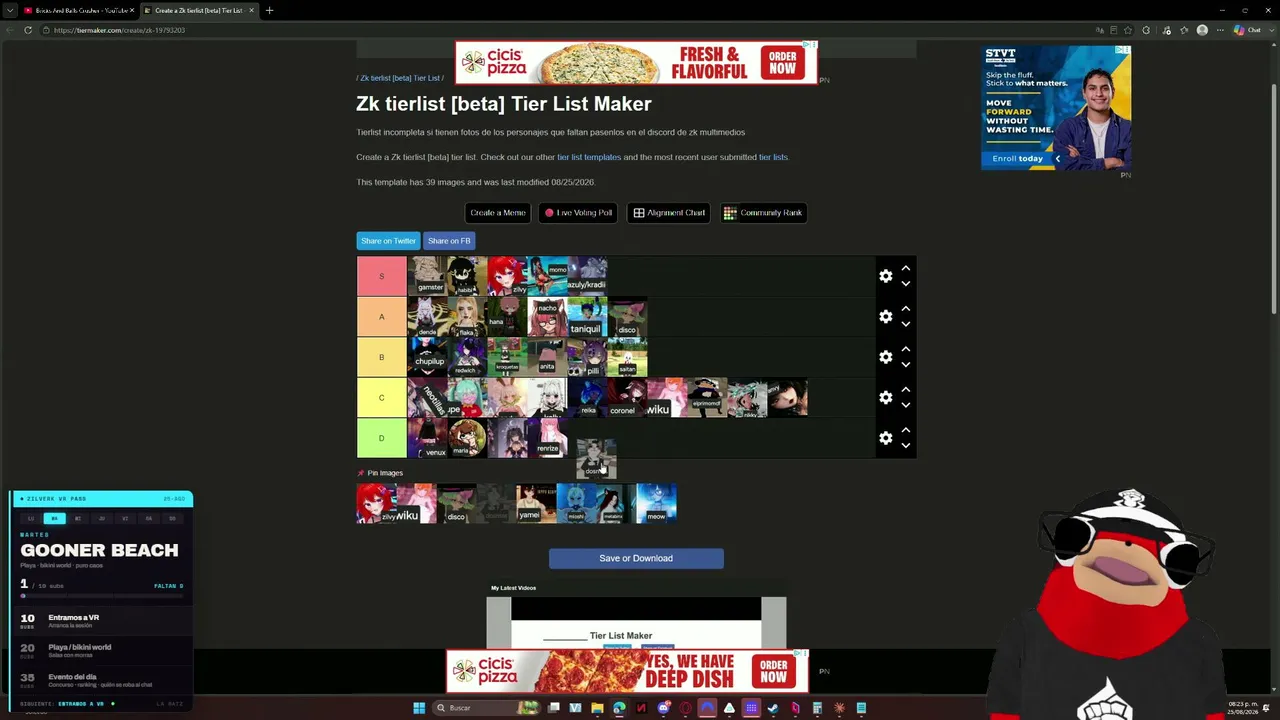1280x720 pixels.
Task: Open Windows Start menu
Action: pyautogui.click(x=419, y=708)
